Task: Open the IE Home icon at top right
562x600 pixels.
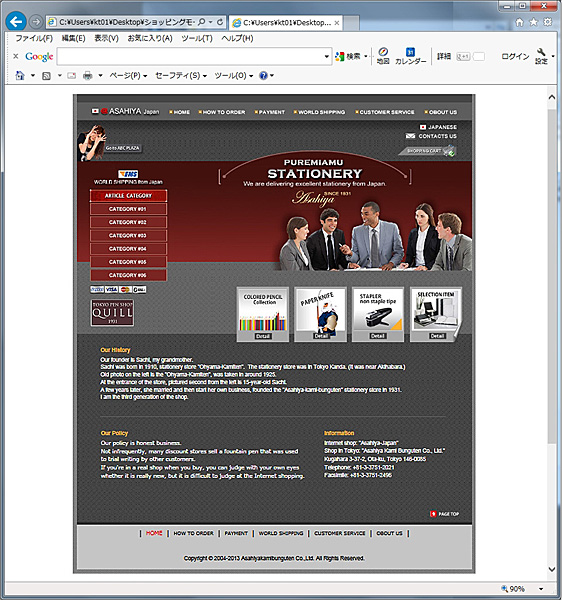Action: pos(519,22)
